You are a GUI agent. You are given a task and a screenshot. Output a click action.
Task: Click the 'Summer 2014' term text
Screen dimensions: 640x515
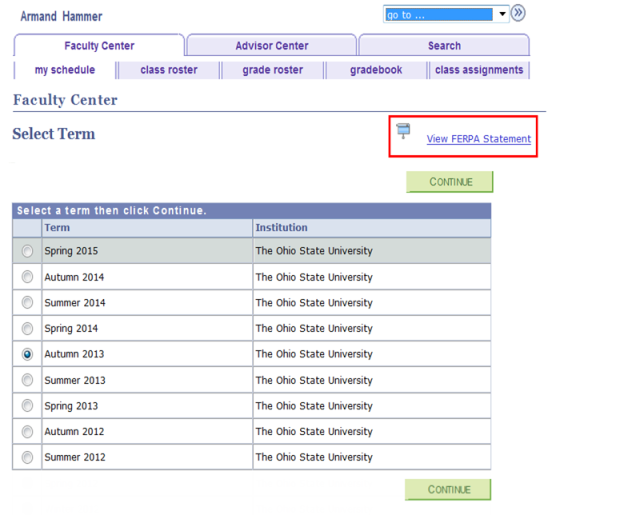click(75, 303)
